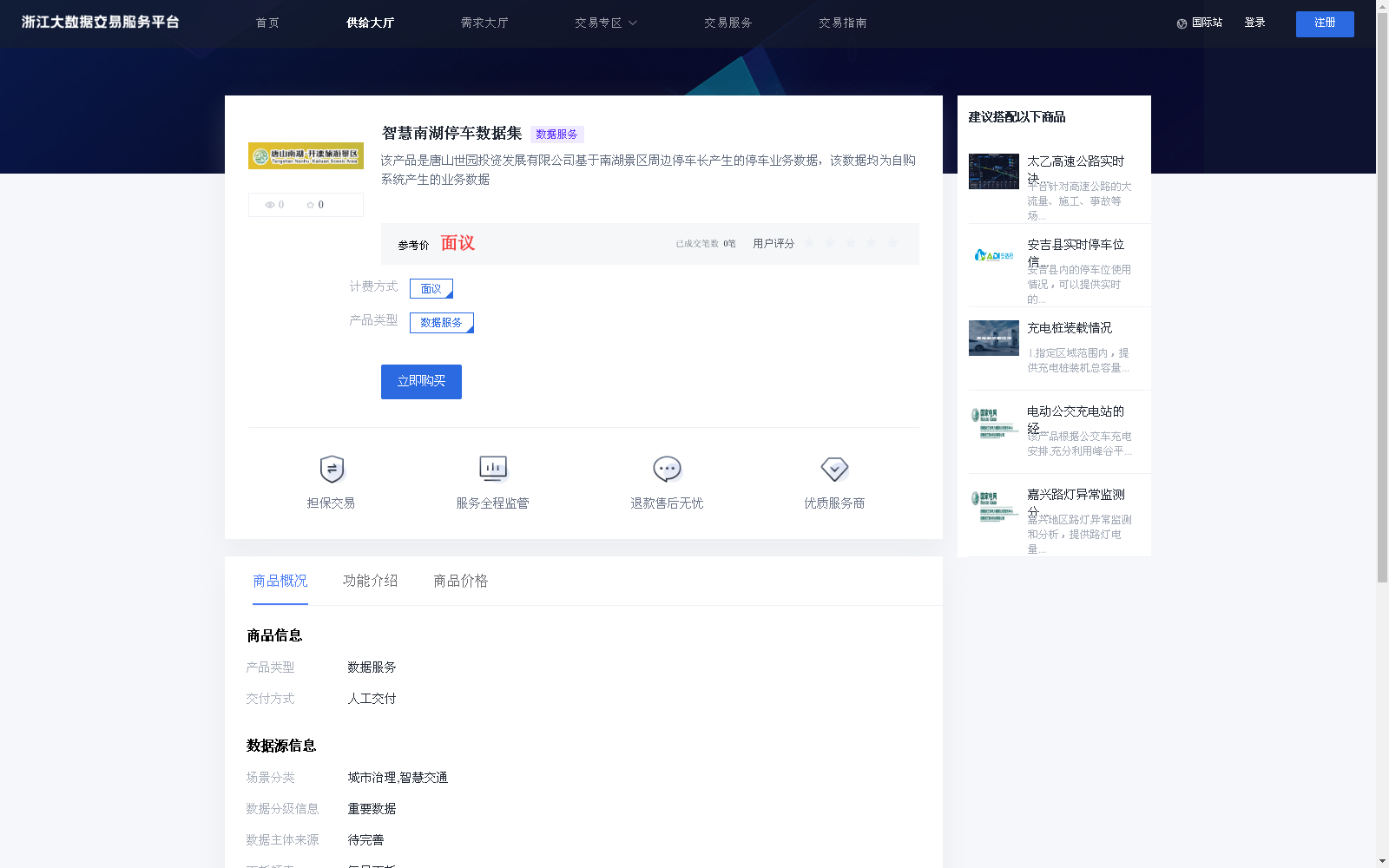Click the scrollbar down arrow
The width and height of the screenshot is (1389, 868).
(x=1382, y=862)
